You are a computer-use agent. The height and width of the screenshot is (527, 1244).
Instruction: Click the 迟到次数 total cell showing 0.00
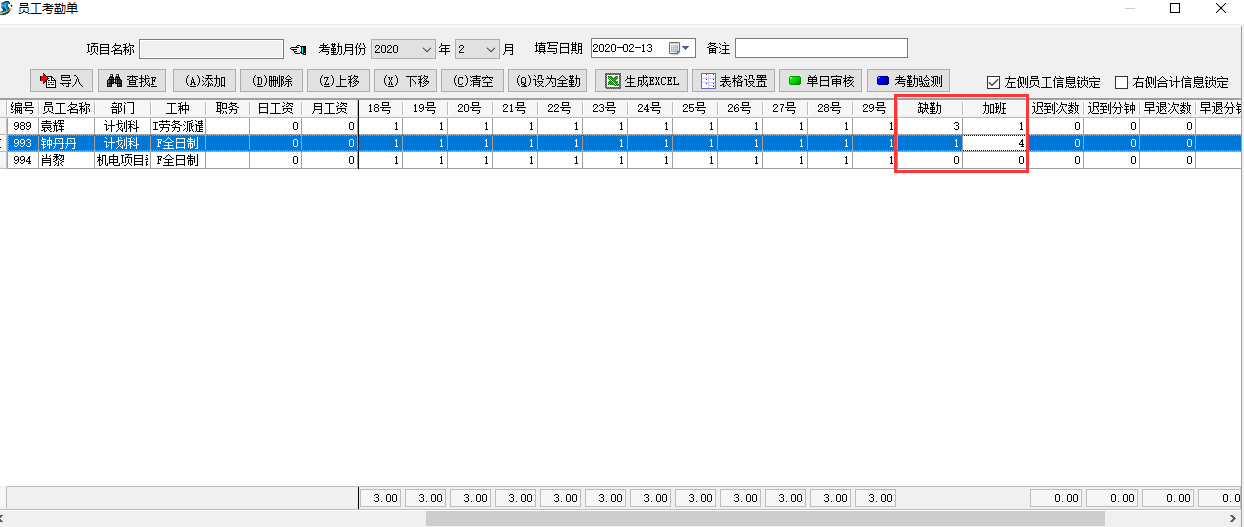pos(1056,497)
